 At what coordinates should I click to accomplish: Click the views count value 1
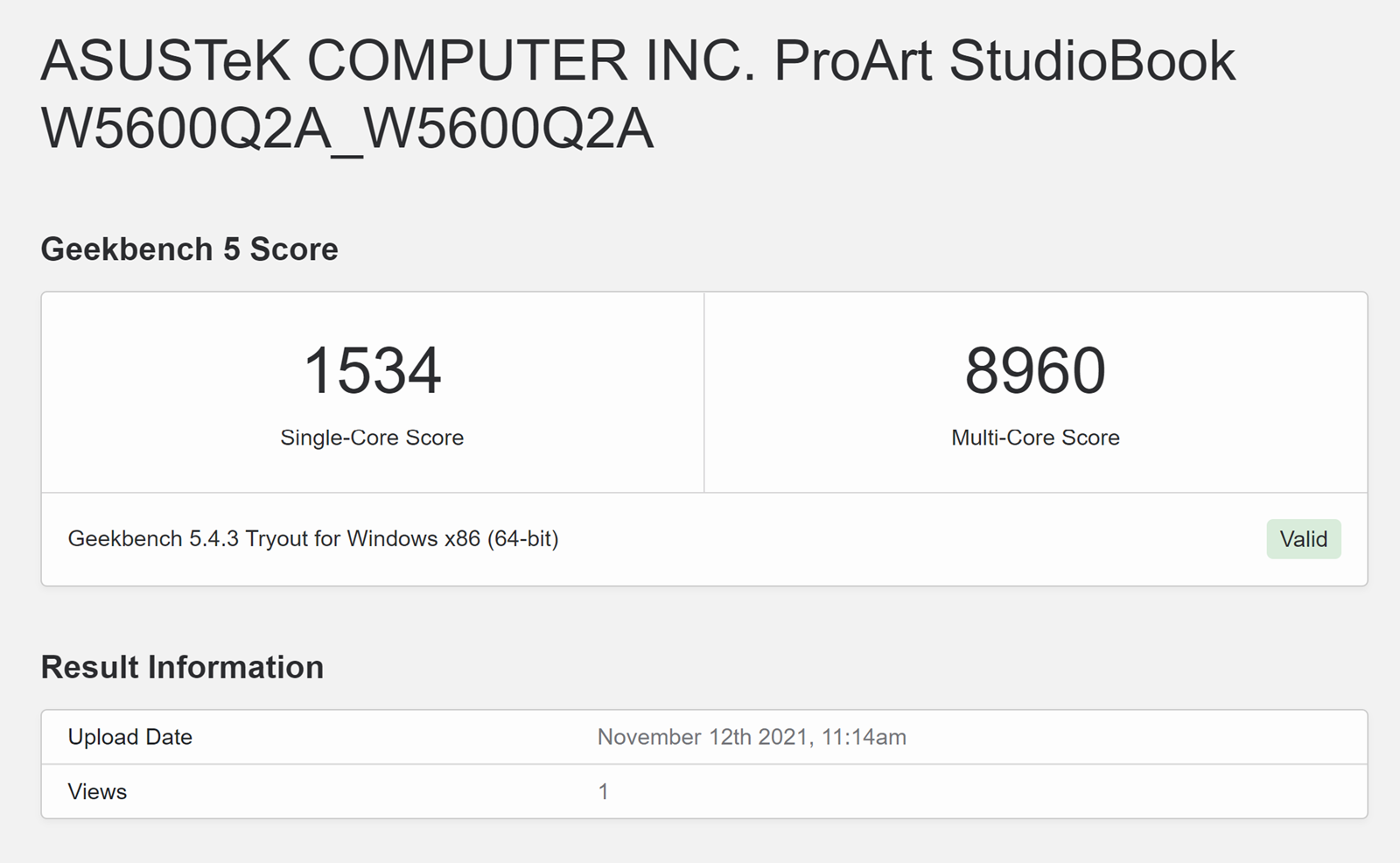point(603,792)
